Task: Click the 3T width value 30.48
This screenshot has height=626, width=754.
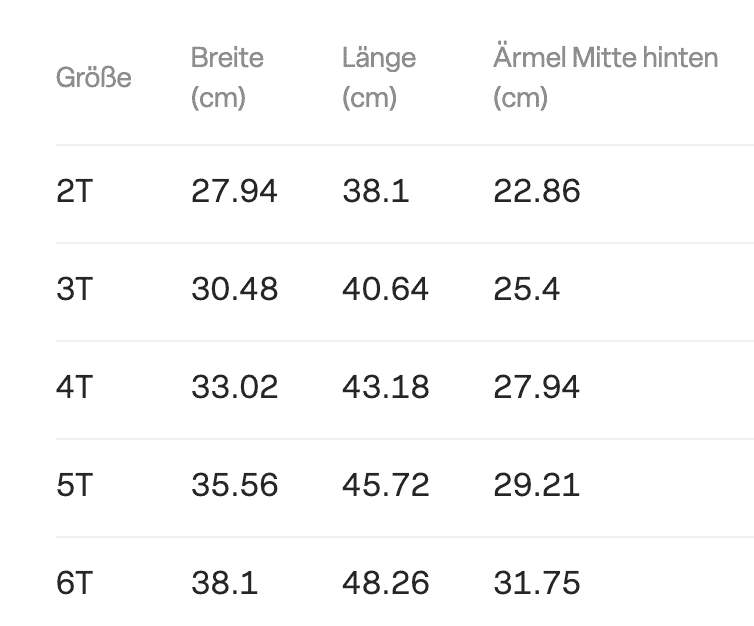Action: click(x=234, y=289)
